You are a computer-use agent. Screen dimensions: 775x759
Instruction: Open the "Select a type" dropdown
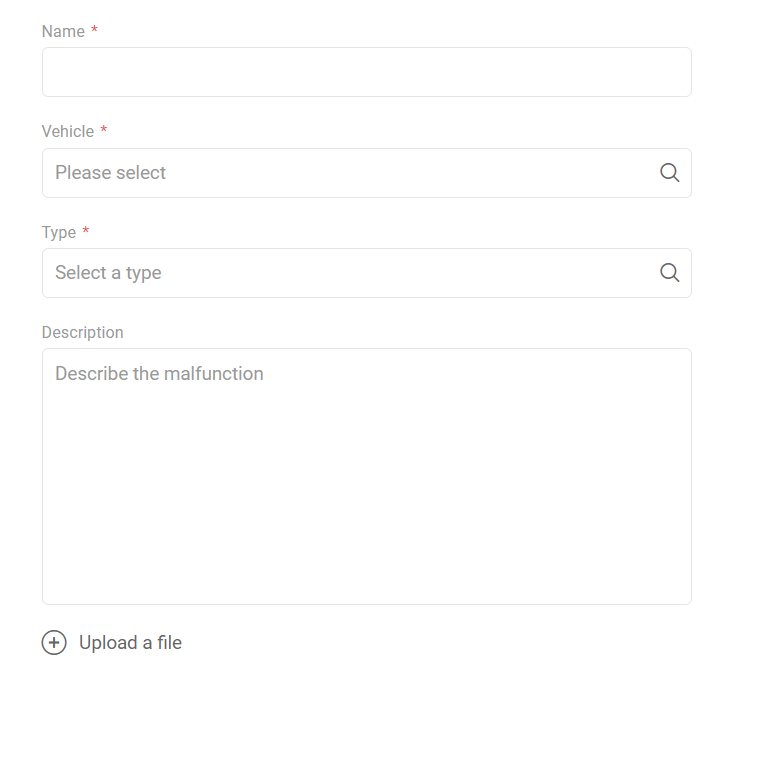coord(367,273)
